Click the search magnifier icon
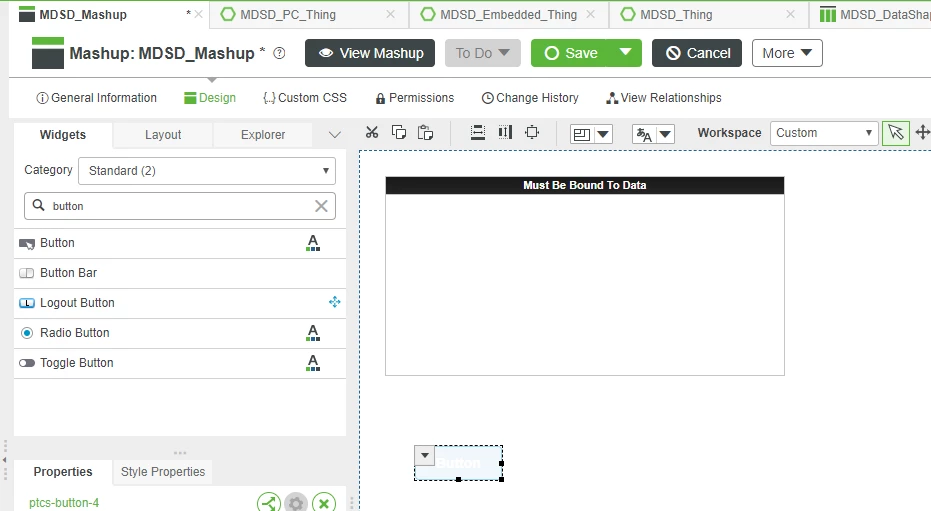Image resolution: width=931 pixels, height=511 pixels. coord(39,205)
